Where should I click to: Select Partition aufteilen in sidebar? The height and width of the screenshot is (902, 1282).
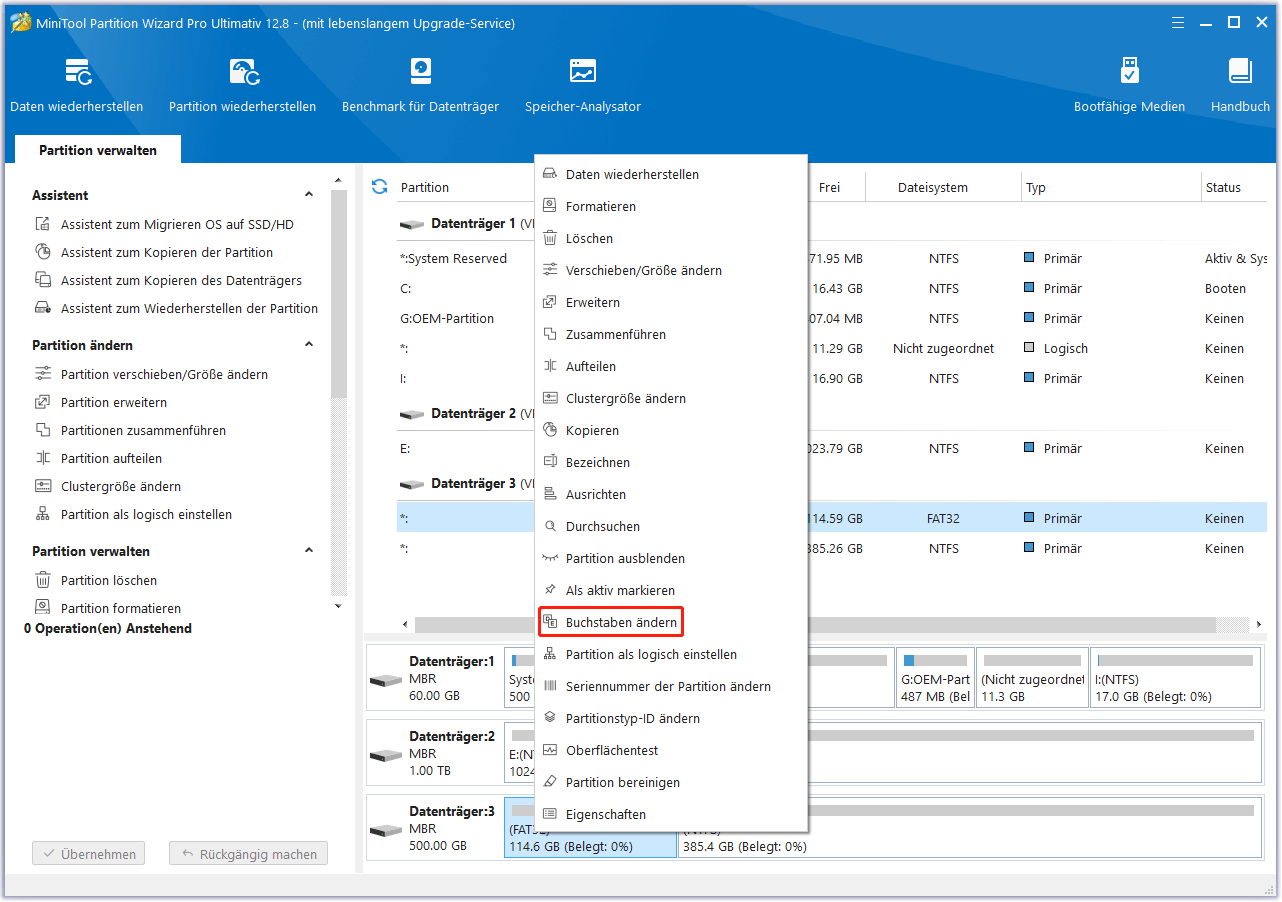[x=111, y=459]
